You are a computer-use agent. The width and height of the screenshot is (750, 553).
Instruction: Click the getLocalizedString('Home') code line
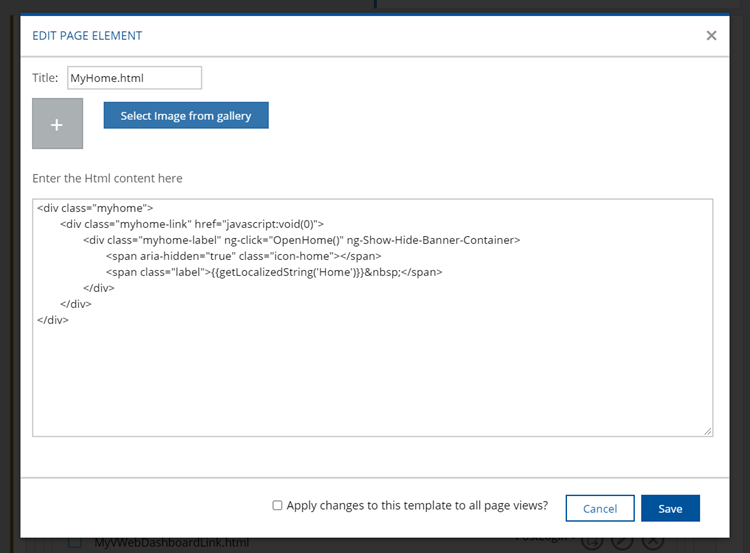tap(274, 272)
